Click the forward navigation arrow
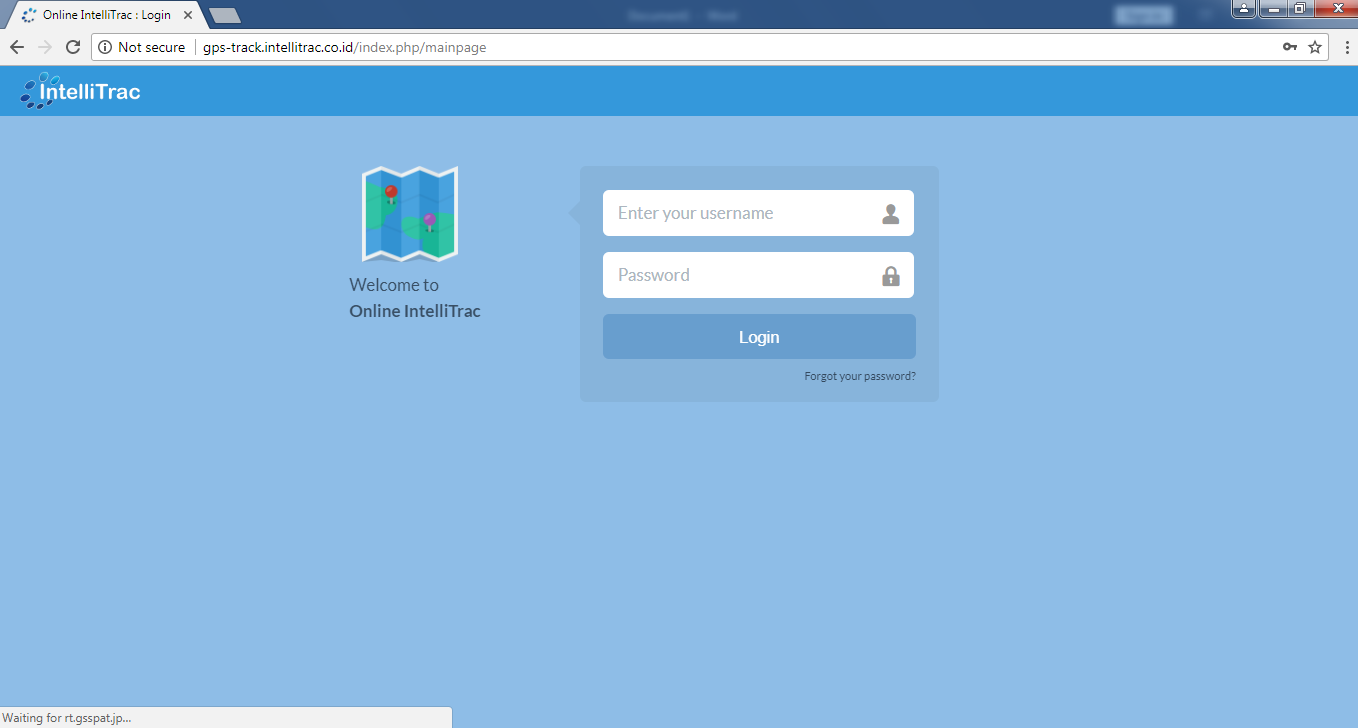1358x728 pixels. click(x=44, y=47)
